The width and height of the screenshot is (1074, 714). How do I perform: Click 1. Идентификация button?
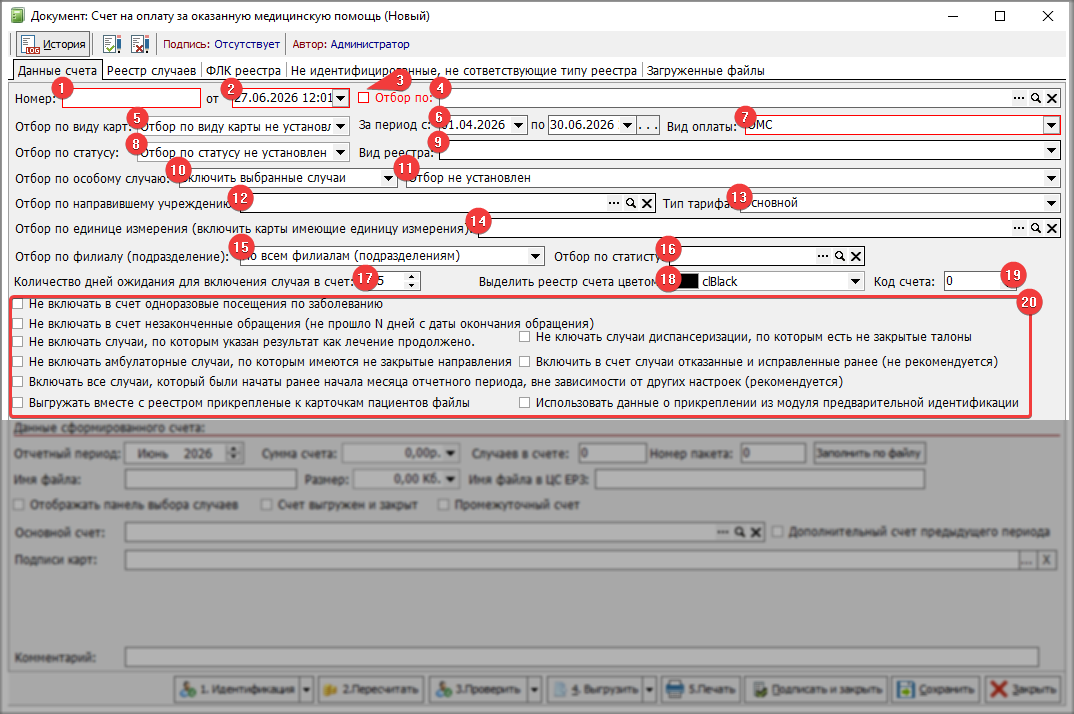tap(238, 689)
